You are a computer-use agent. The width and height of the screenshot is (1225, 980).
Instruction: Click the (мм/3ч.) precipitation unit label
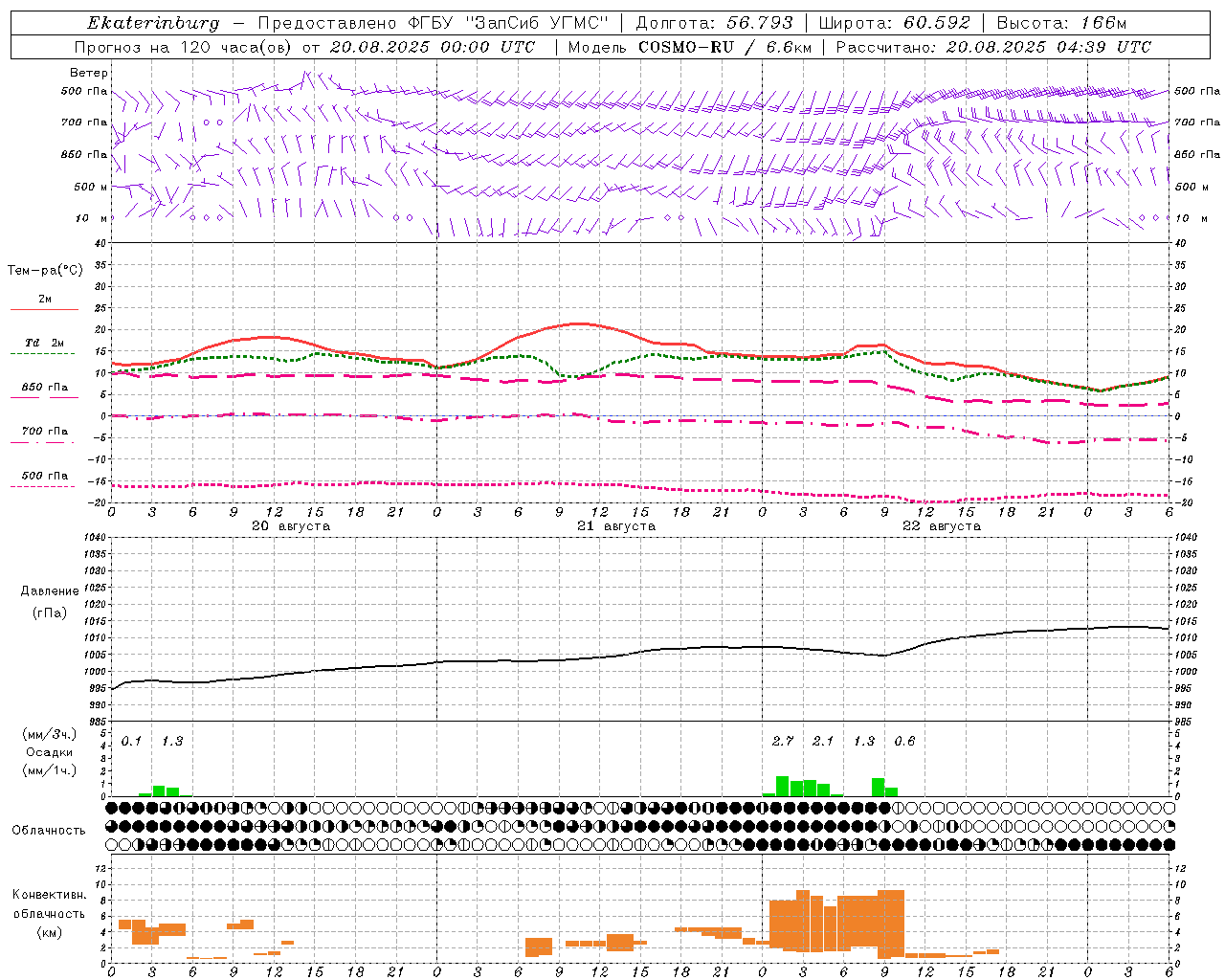click(50, 734)
